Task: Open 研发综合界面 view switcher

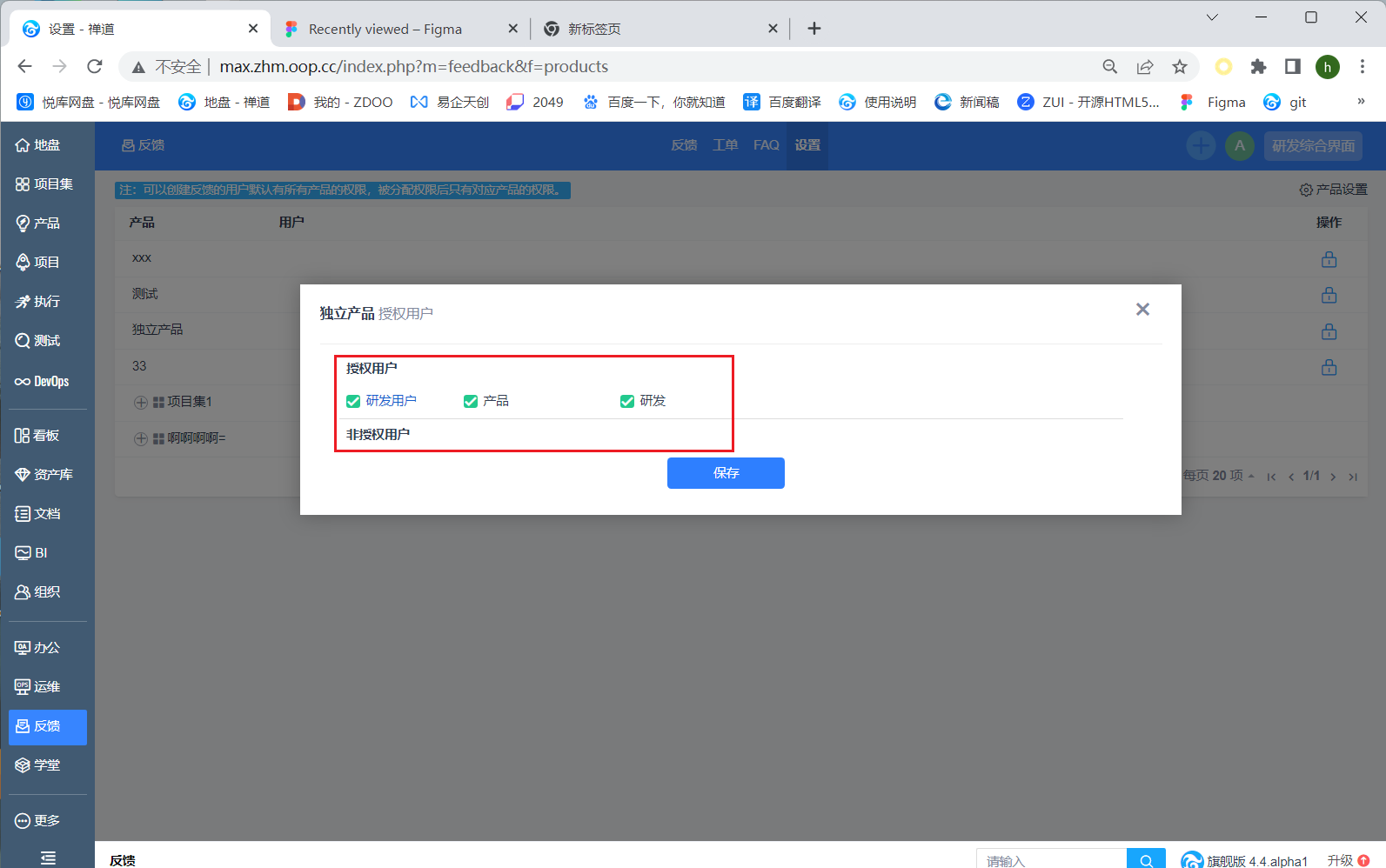Action: point(1313,146)
